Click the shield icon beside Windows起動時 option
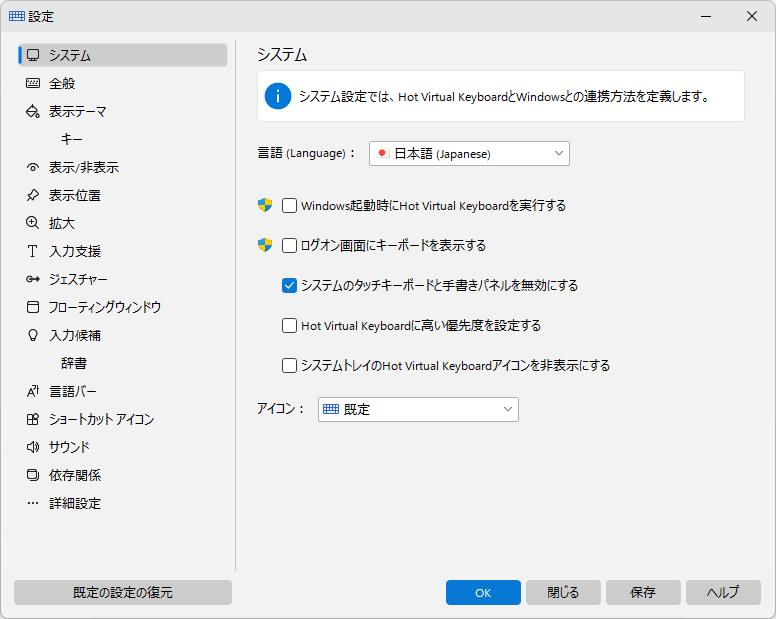 point(265,205)
